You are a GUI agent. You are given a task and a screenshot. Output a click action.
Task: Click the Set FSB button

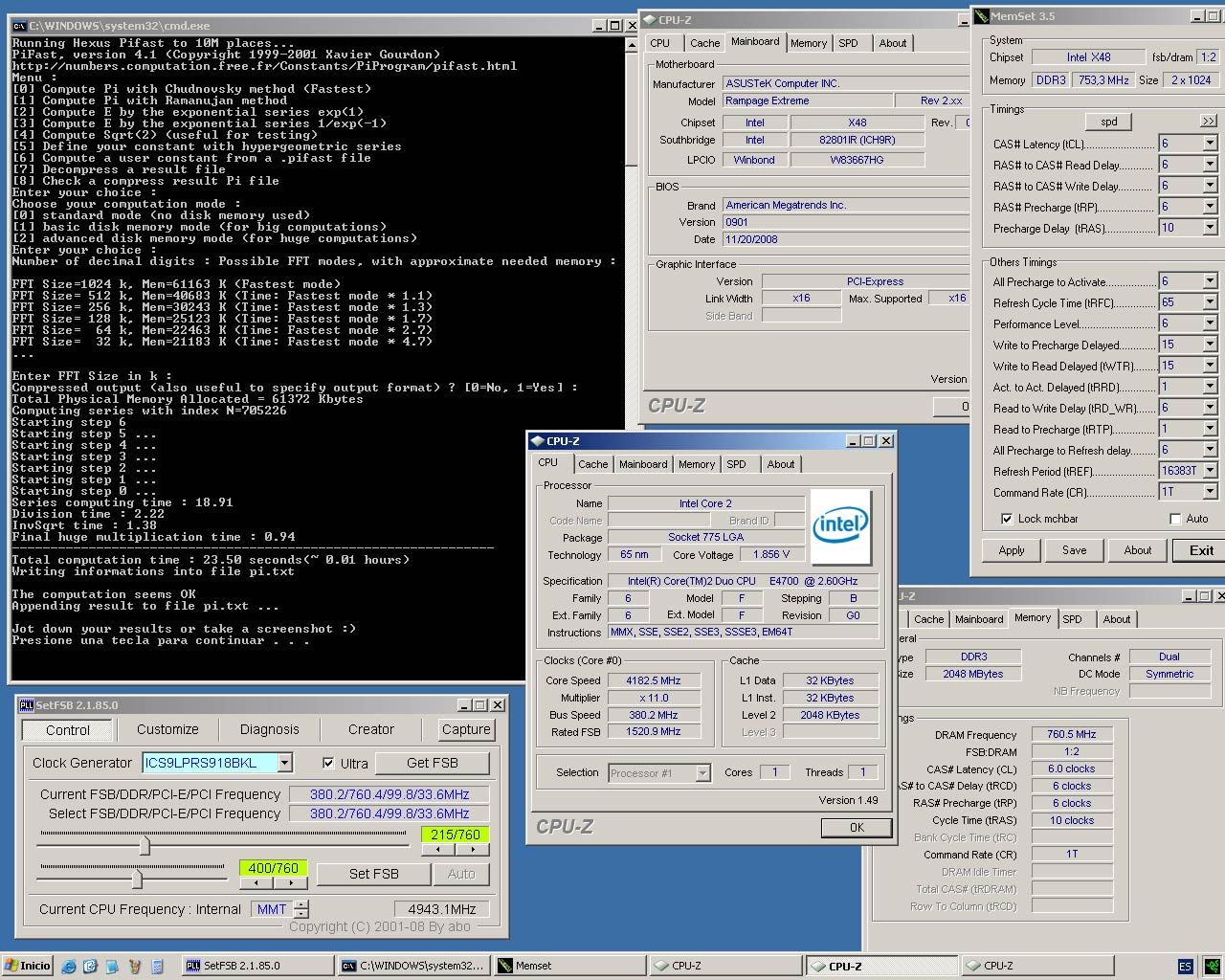pos(374,874)
